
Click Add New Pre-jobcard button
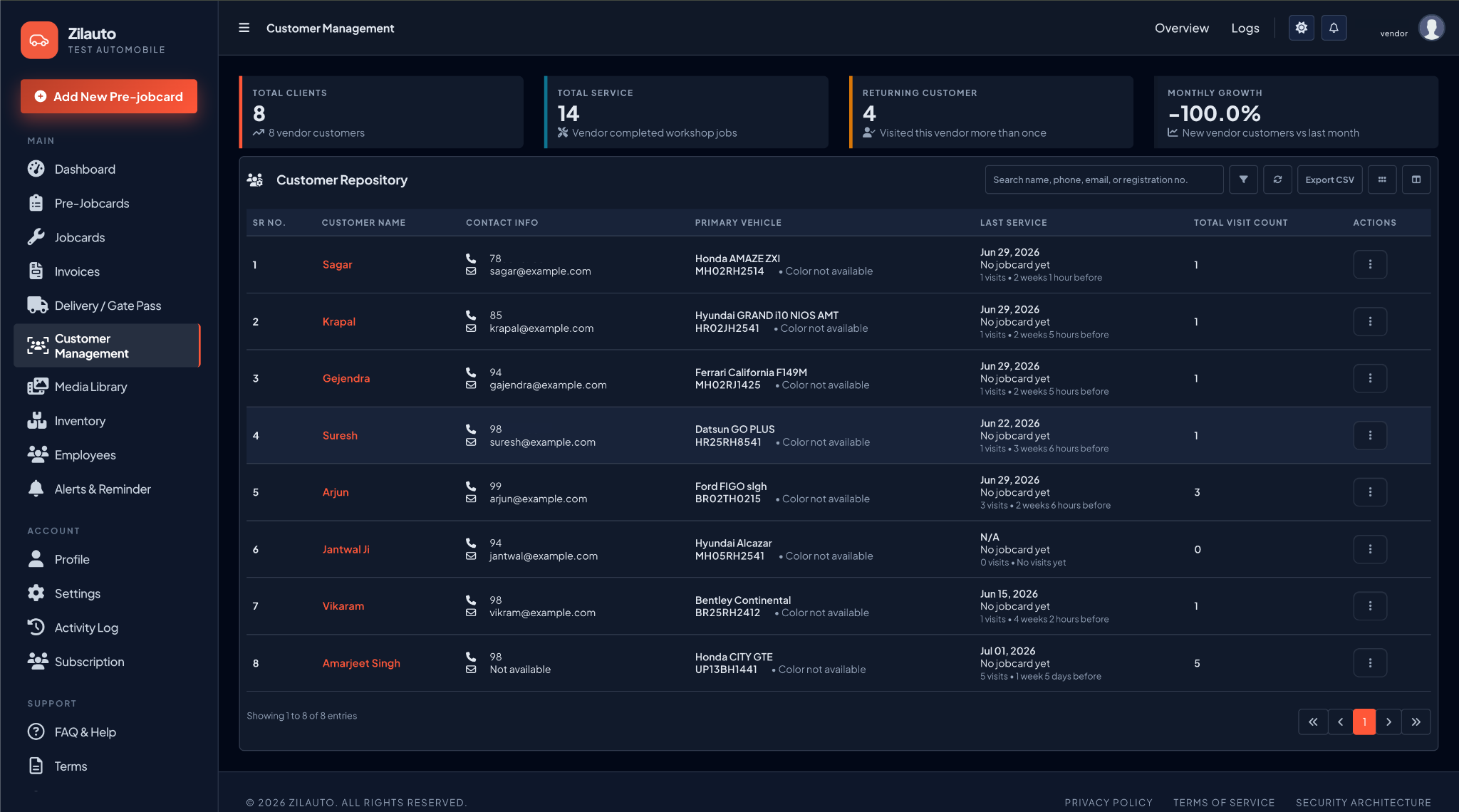109,96
